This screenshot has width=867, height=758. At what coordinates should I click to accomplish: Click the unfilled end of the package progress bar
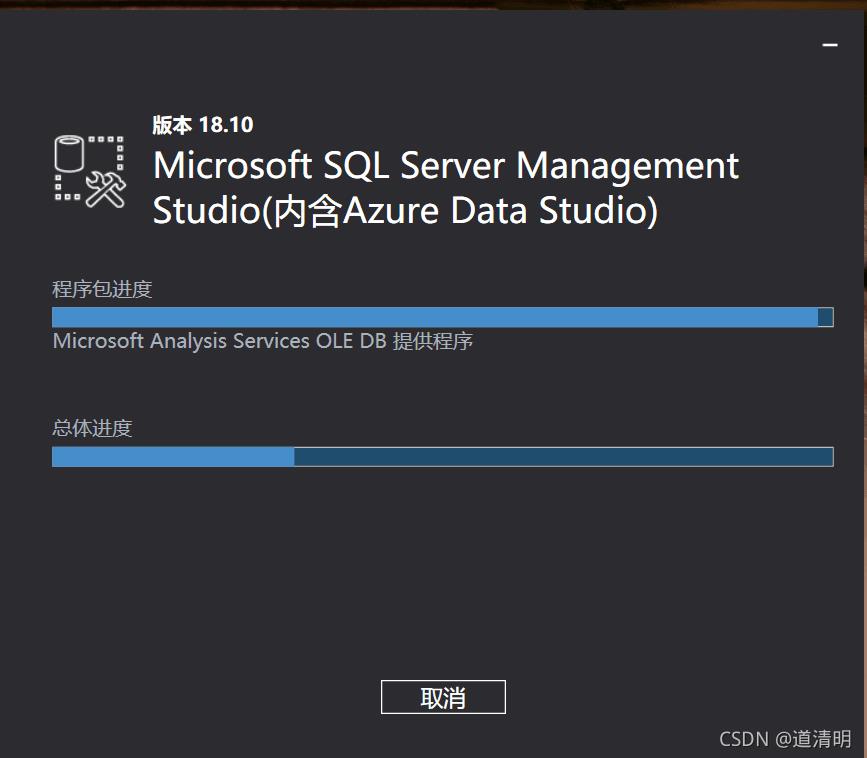pyautogui.click(x=825, y=317)
